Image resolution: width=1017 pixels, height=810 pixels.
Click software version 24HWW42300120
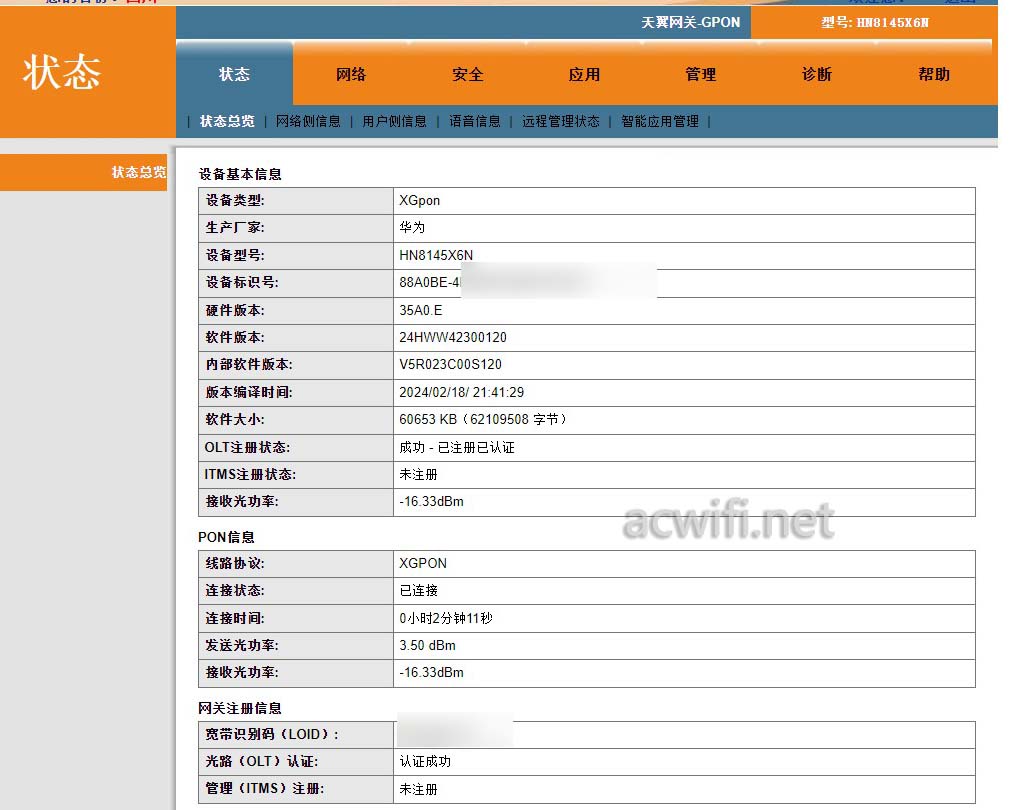click(x=453, y=337)
